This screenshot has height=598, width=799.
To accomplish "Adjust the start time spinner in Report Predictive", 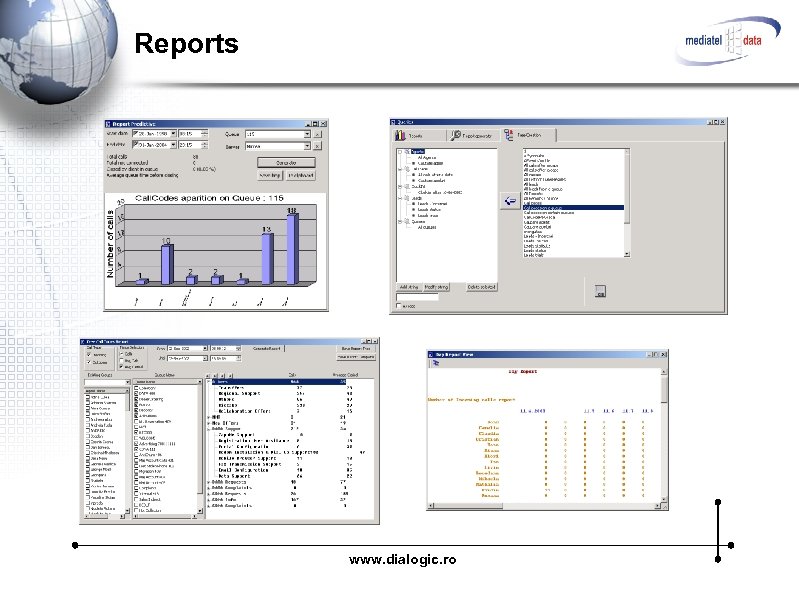I will (x=204, y=133).
